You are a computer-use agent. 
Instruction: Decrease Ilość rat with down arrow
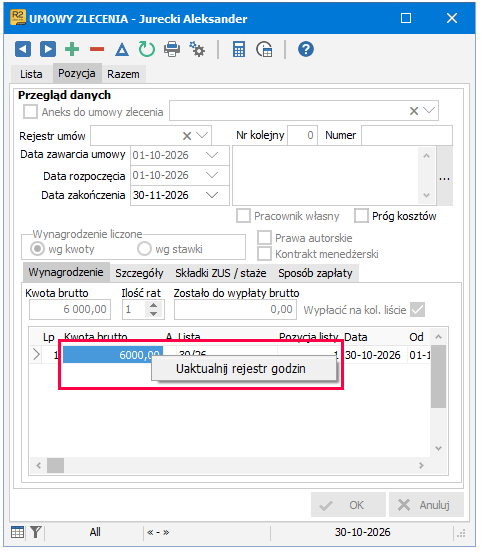(x=153, y=314)
